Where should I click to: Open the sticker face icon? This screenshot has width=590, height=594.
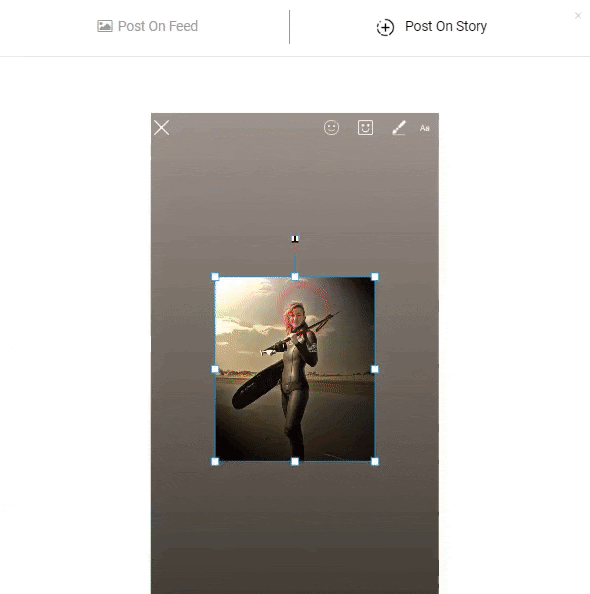(x=365, y=128)
